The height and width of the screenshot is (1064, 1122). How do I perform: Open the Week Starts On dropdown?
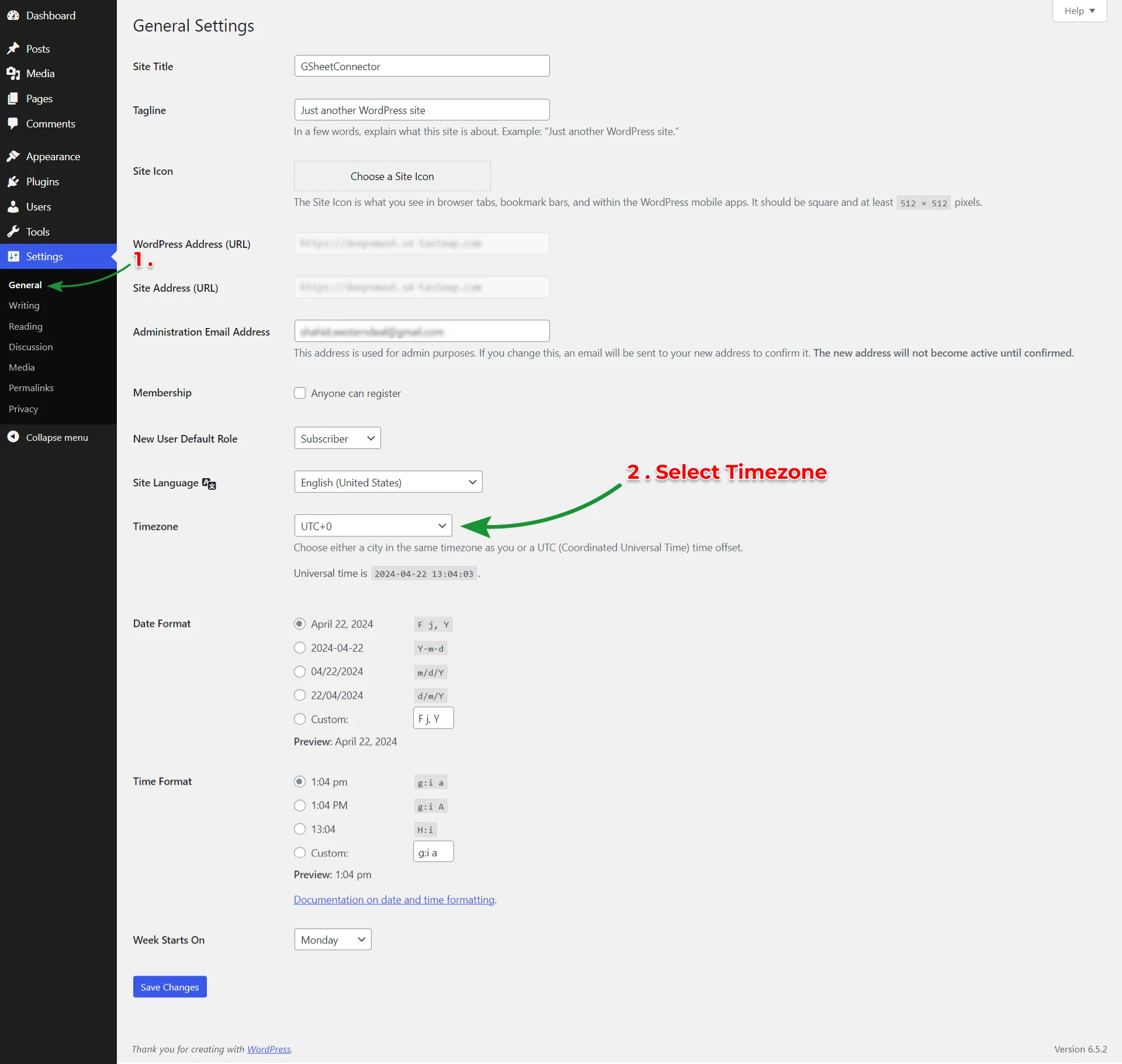333,939
